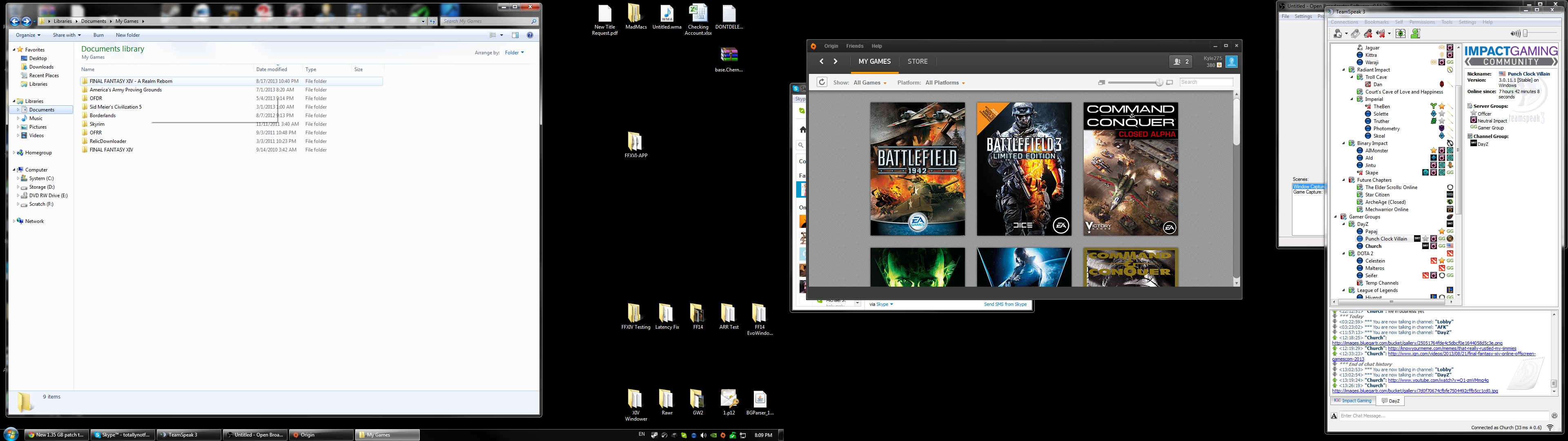Click the Explorer Forward arrow button
This screenshot has width=1568, height=441.
coord(26,21)
